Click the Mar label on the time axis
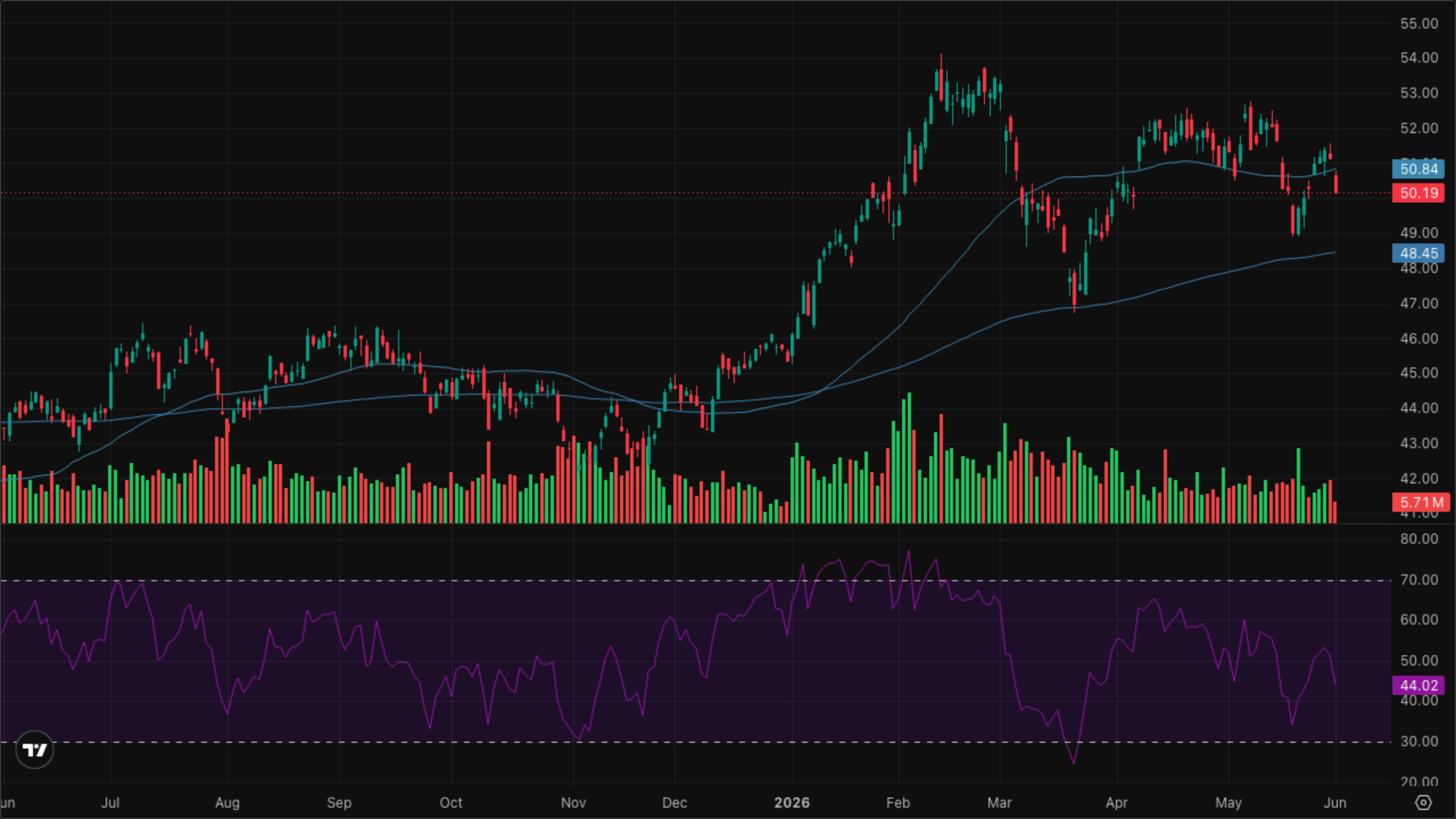 (1000, 803)
